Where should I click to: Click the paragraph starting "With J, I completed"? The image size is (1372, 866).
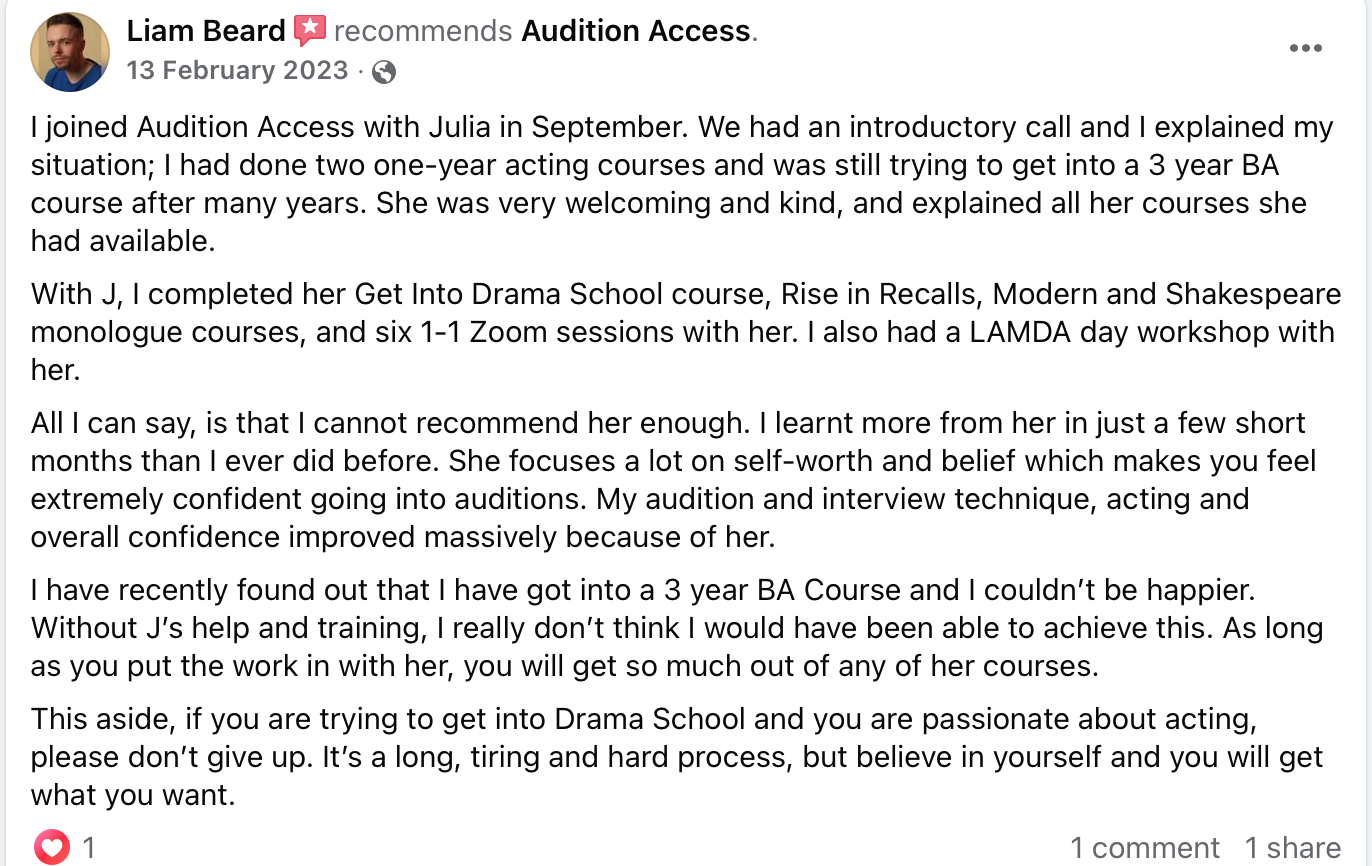click(x=680, y=331)
